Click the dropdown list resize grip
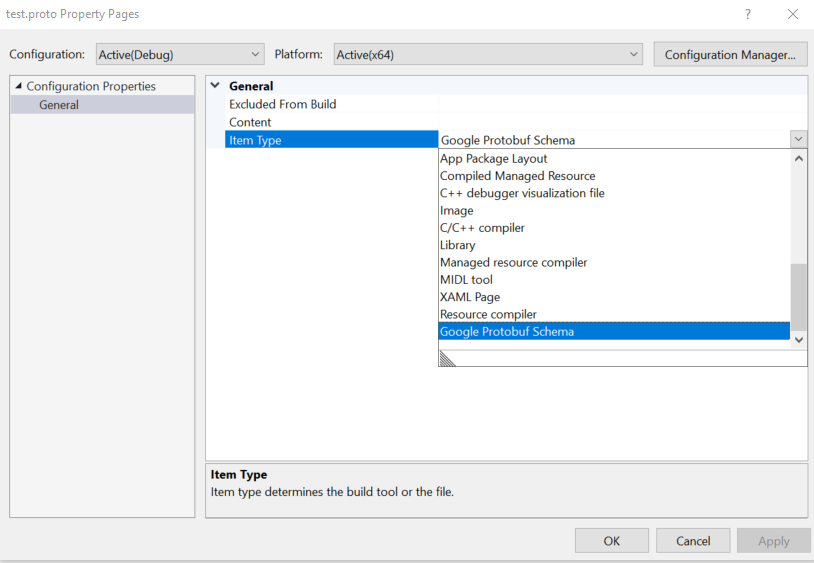 point(447,359)
